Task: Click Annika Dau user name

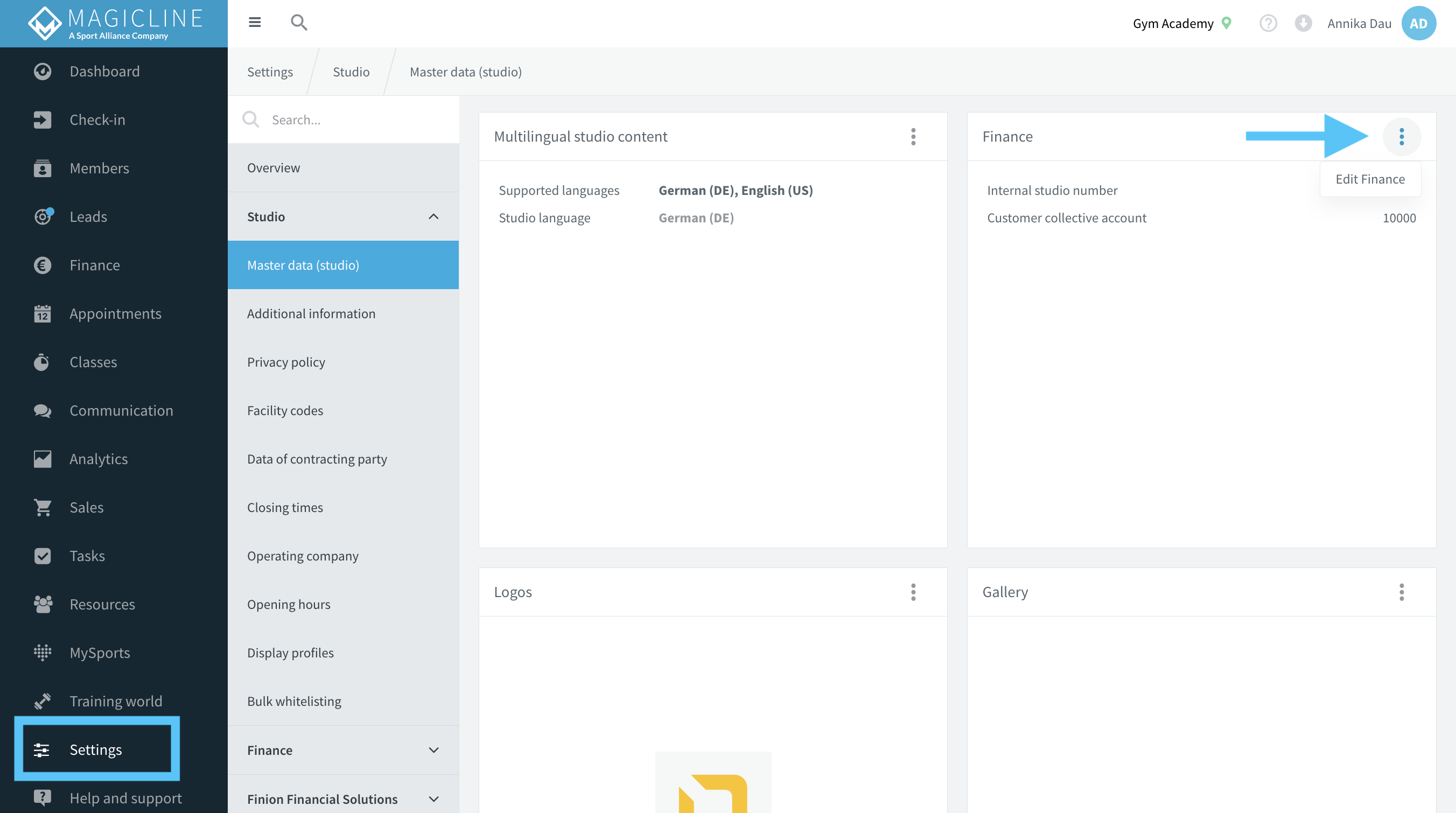Action: pyautogui.click(x=1359, y=23)
